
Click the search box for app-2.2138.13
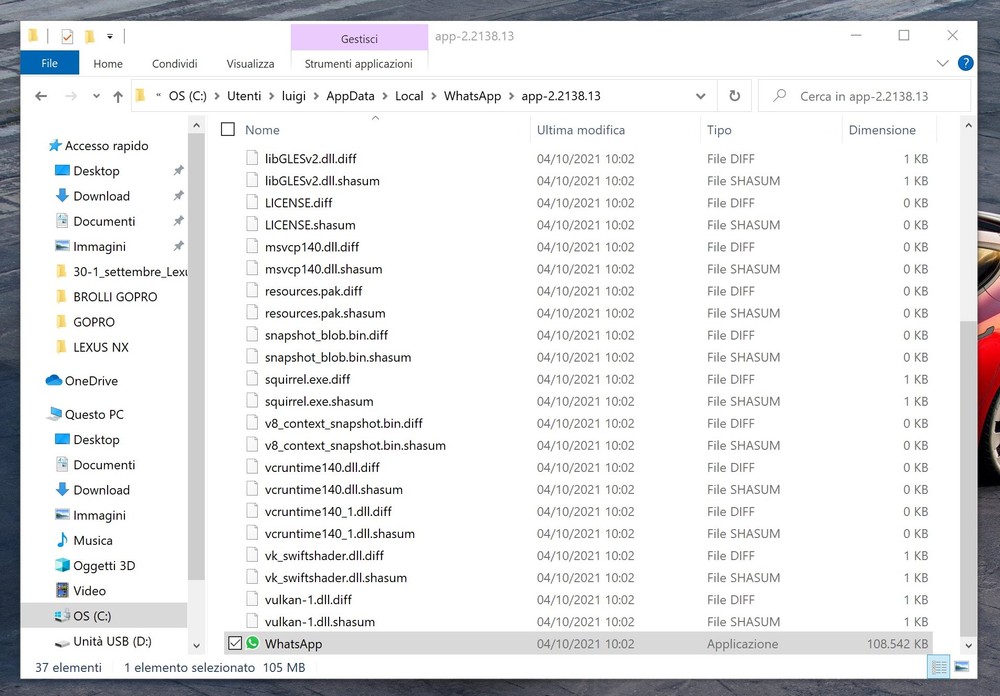[x=864, y=96]
